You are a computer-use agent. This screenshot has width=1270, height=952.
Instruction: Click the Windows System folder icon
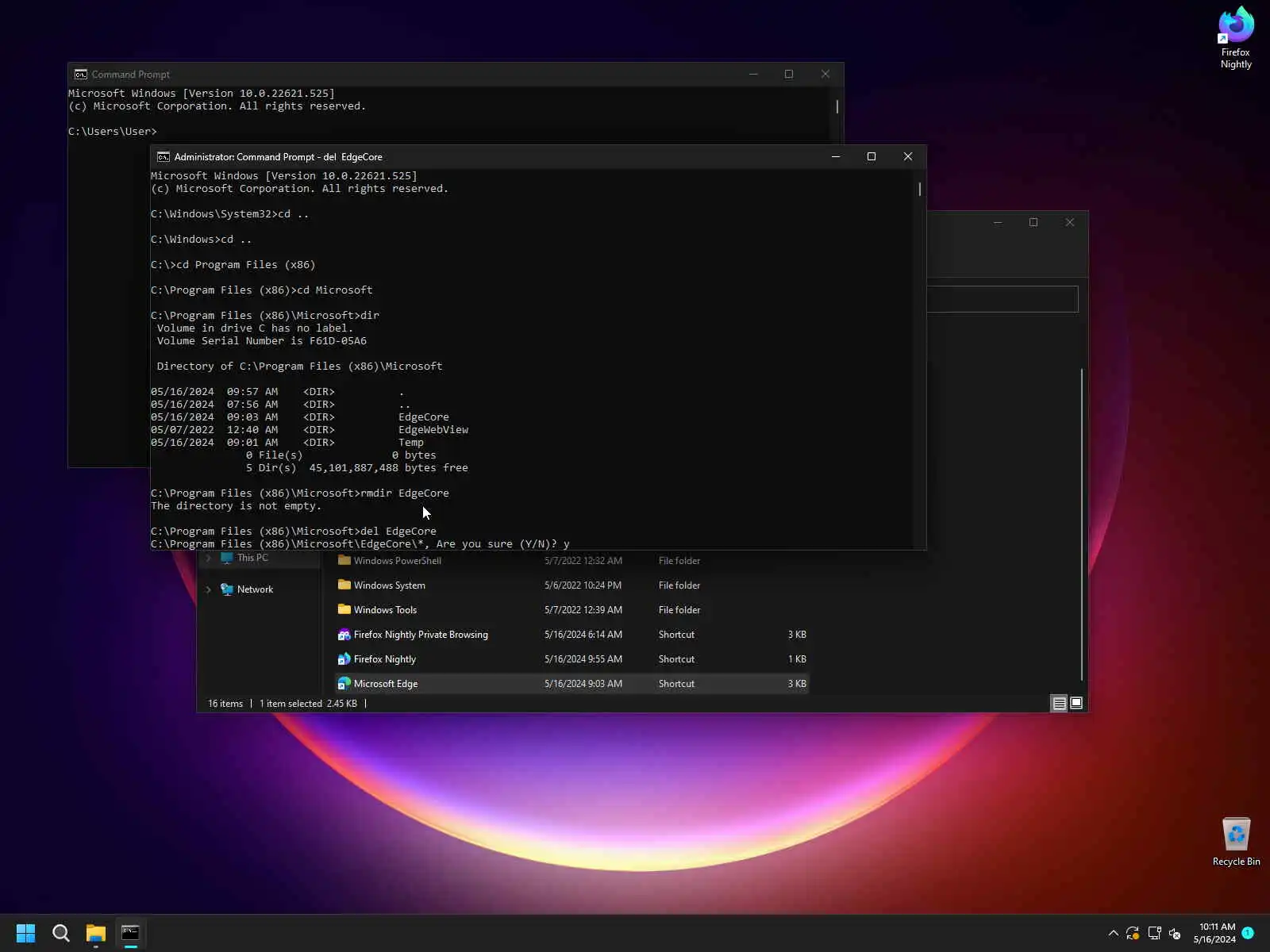[x=344, y=585]
